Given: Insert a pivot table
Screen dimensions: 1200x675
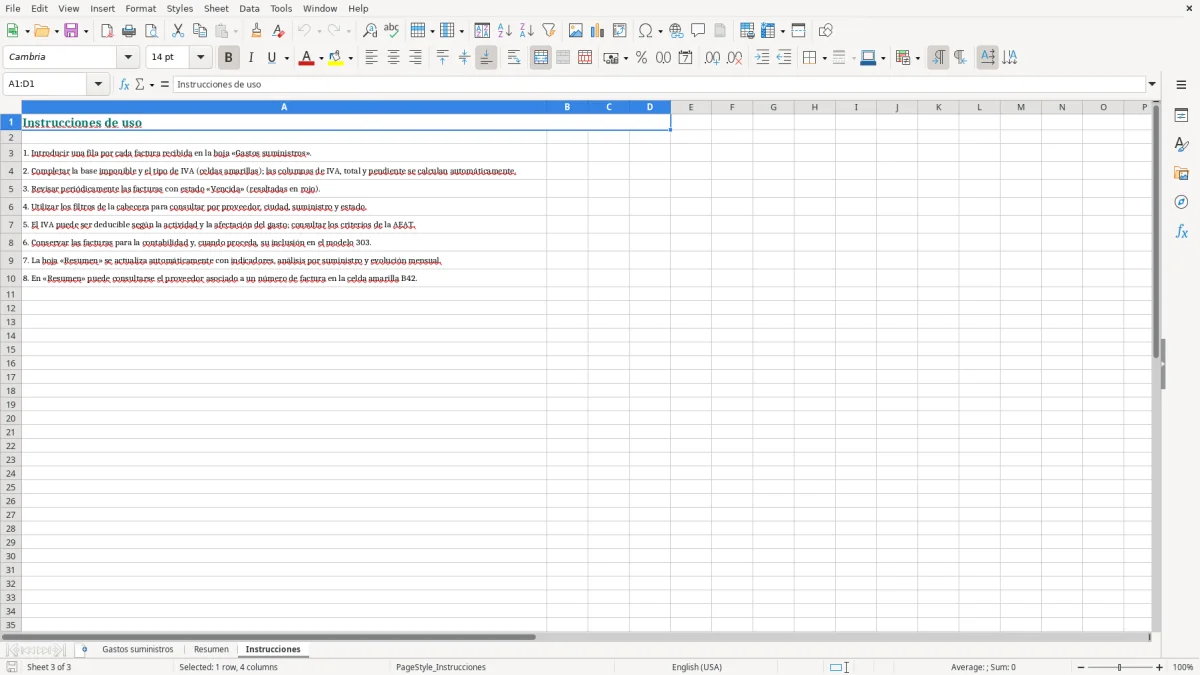Looking at the screenshot, I should (x=619, y=31).
